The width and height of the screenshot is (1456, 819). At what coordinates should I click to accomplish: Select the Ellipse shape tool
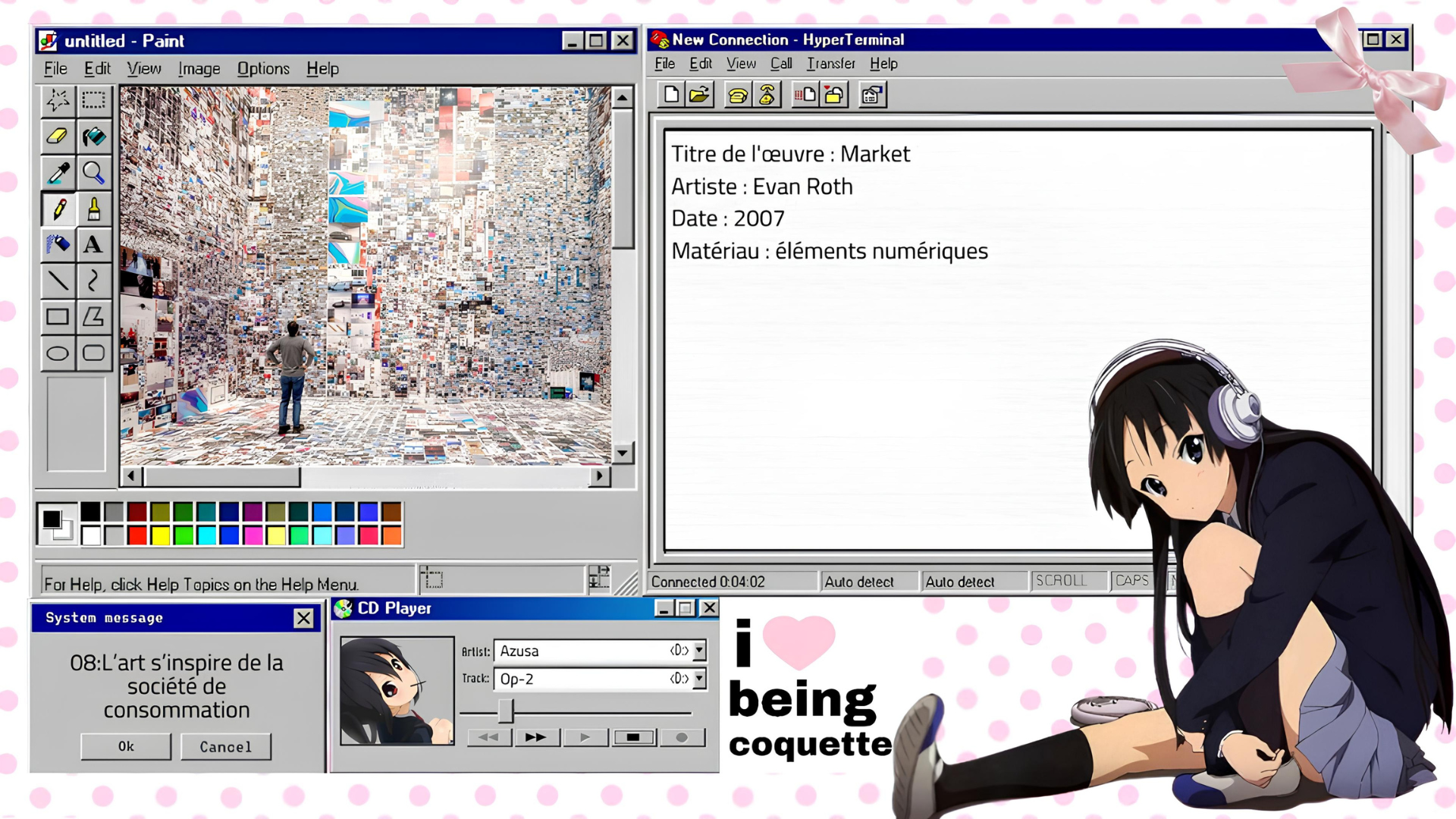[58, 353]
